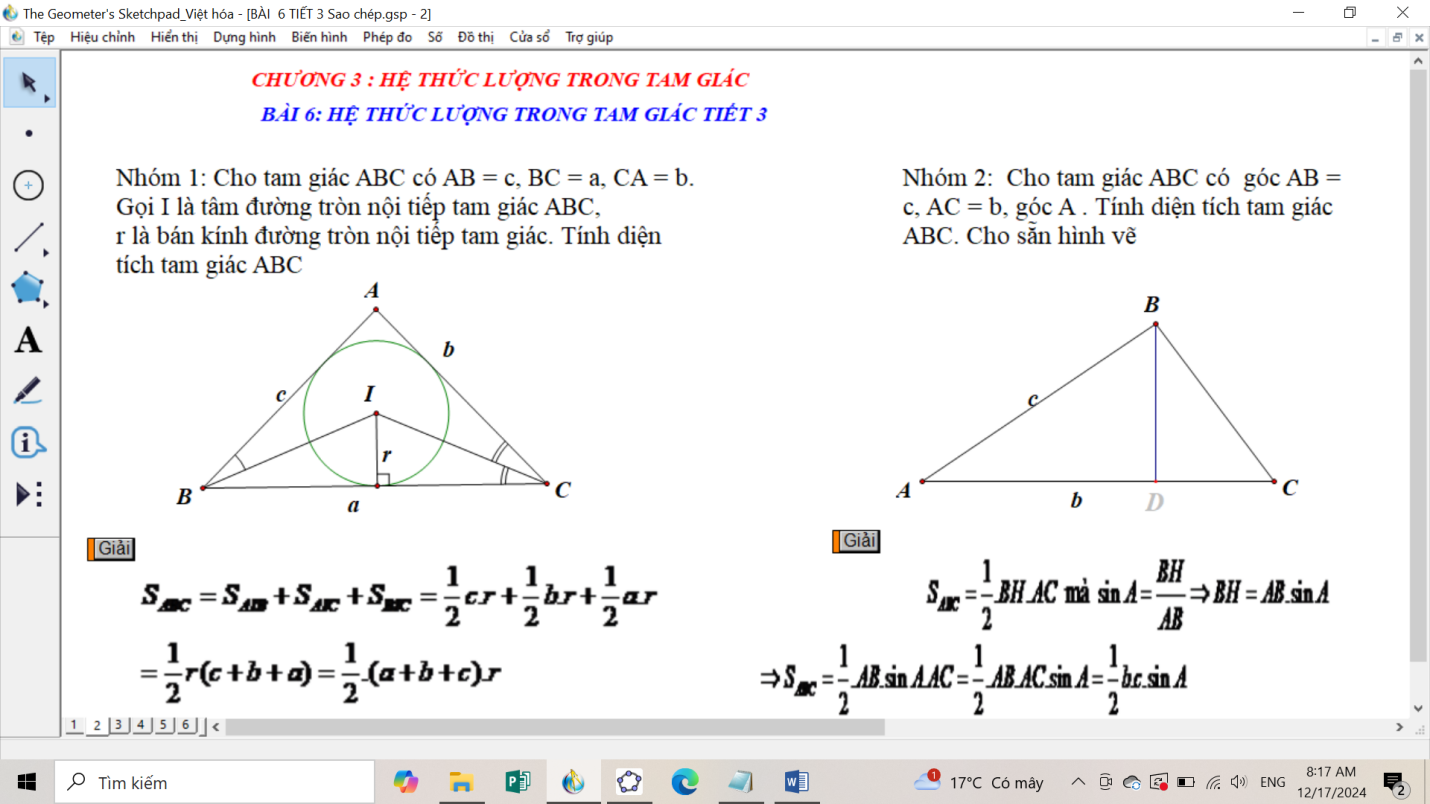Switch to page tab 6
The width and height of the screenshot is (1430, 804).
tap(185, 725)
